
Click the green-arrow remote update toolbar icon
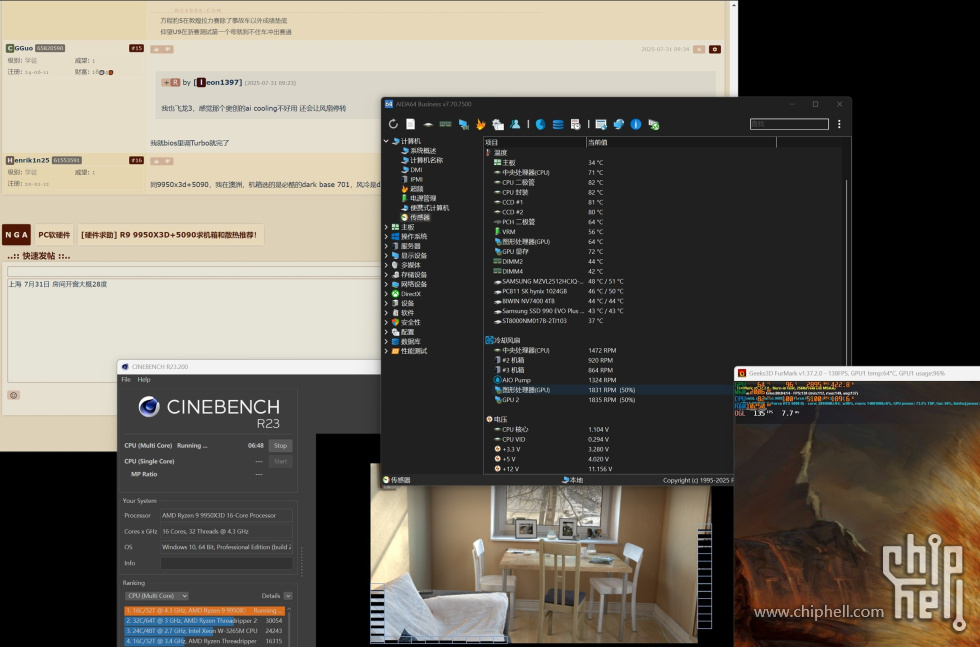click(654, 124)
